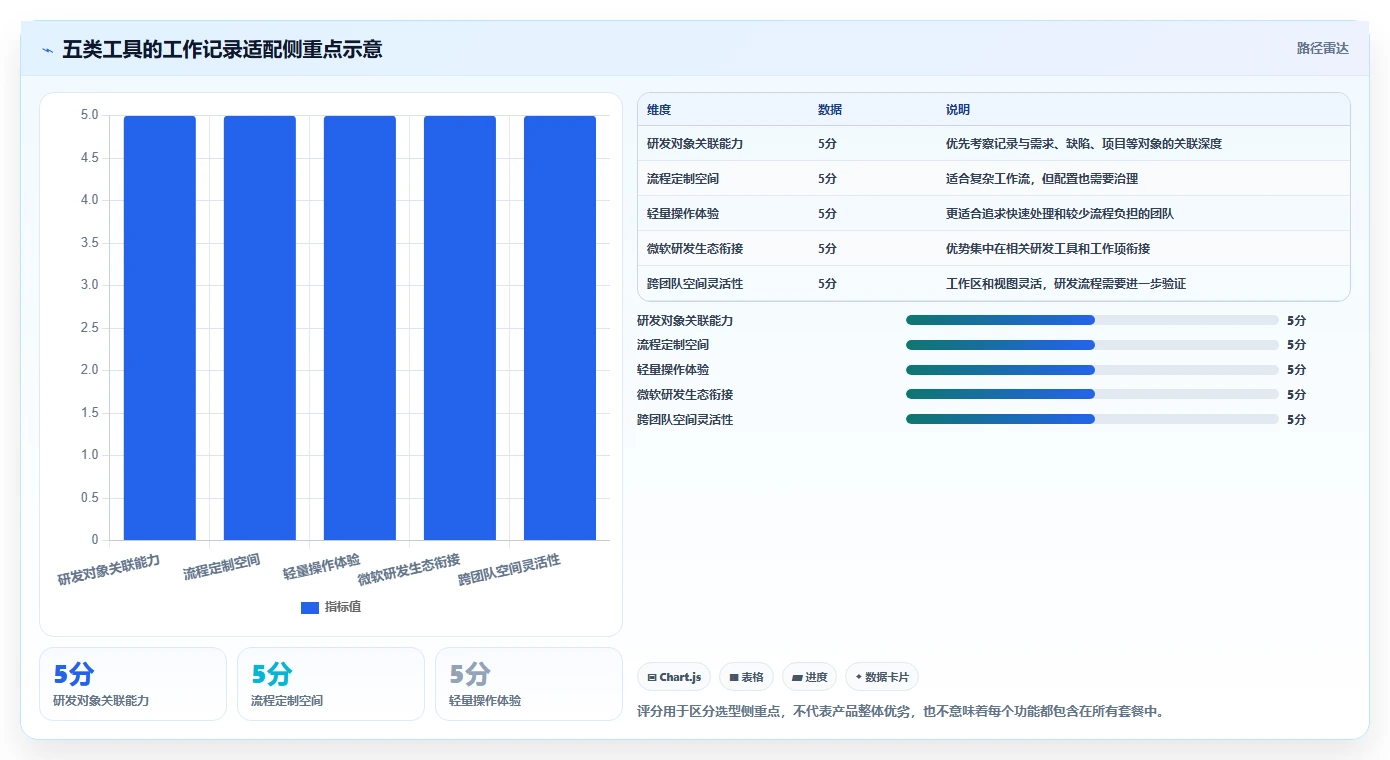The image size is (1390, 760).
Task: Click the 微软研发生态衔接 progress bar
Action: [1092, 394]
